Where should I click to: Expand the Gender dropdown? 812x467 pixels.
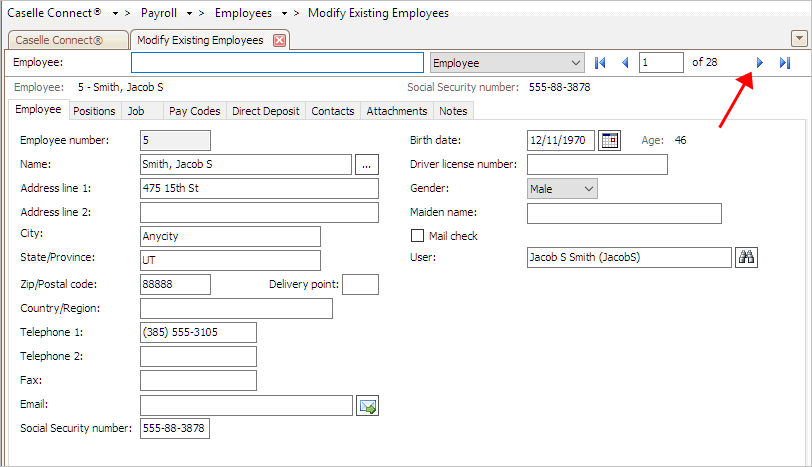pos(587,188)
